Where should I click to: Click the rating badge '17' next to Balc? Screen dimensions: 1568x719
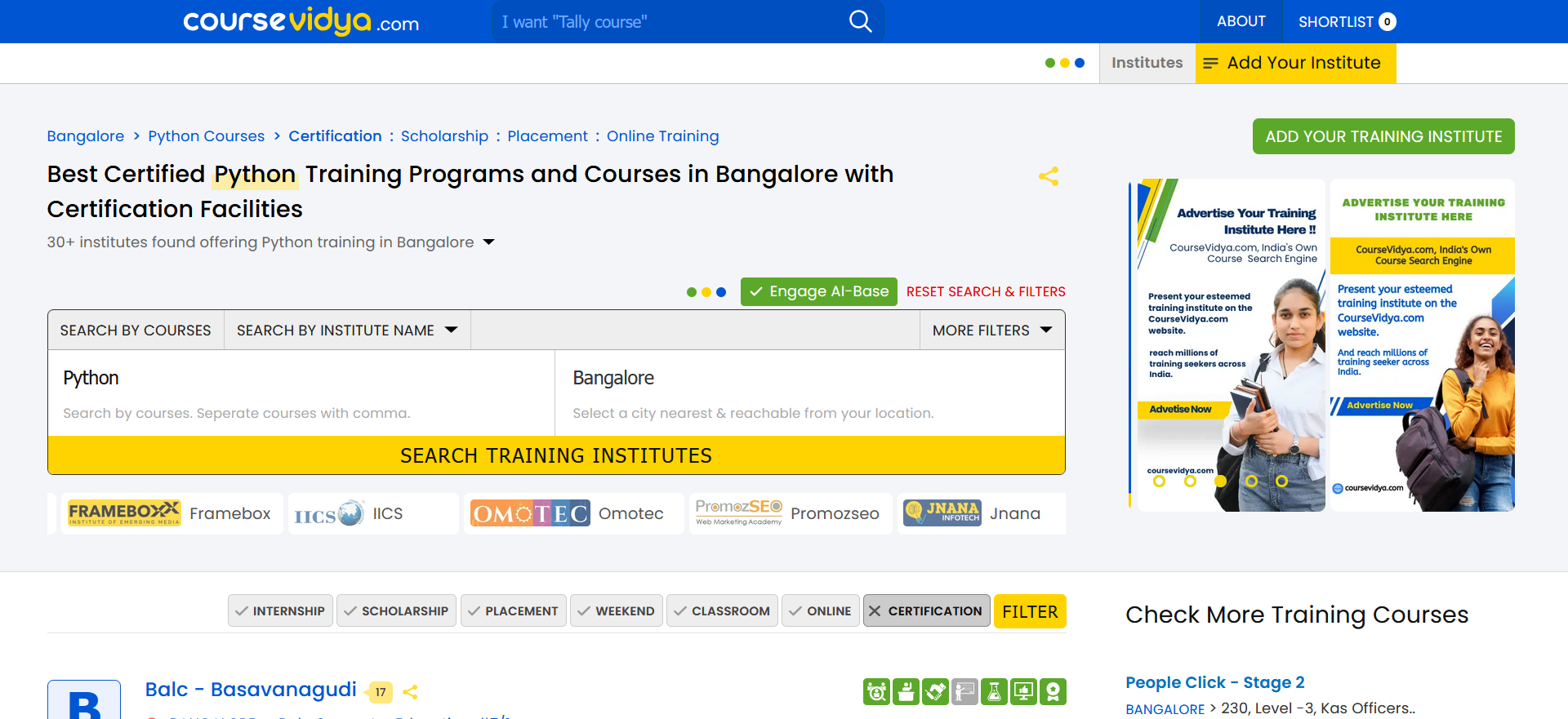point(380,692)
